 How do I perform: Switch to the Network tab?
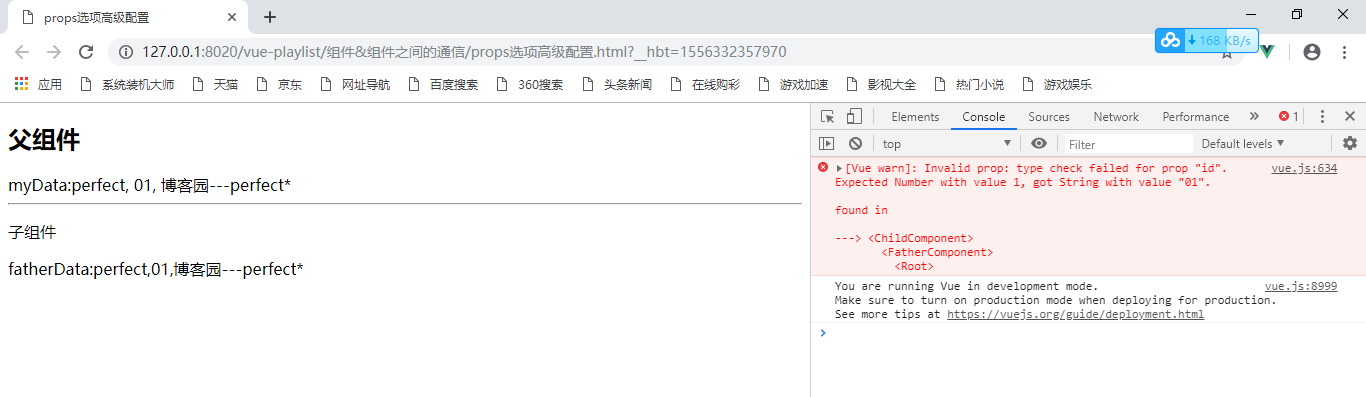[1116, 117]
